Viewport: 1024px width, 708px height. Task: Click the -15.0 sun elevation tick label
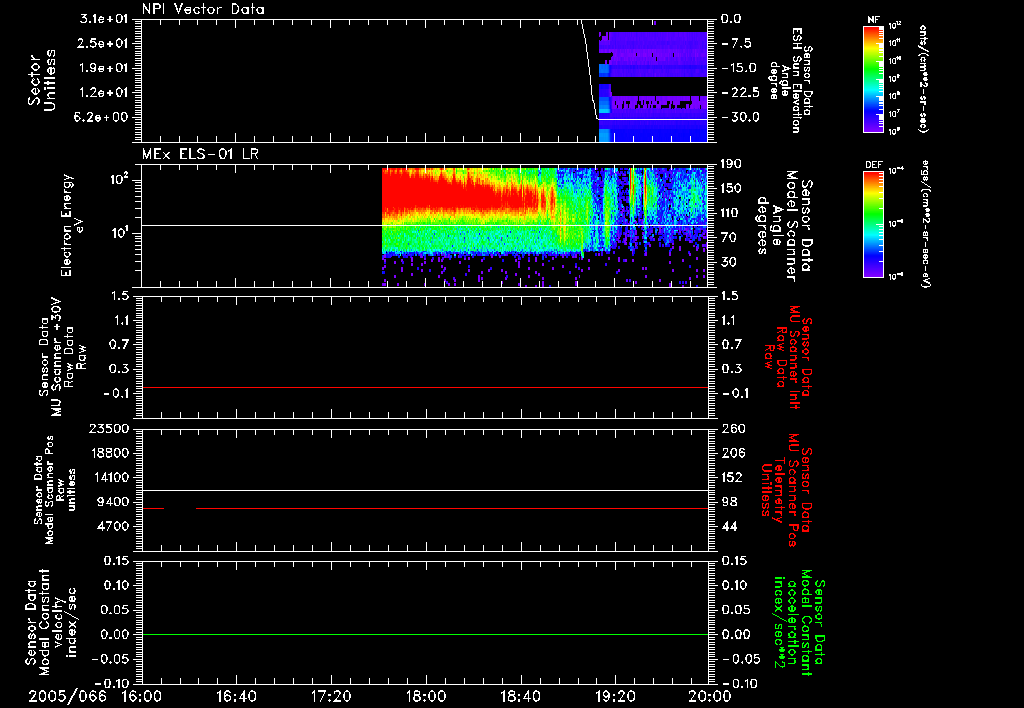tap(739, 68)
